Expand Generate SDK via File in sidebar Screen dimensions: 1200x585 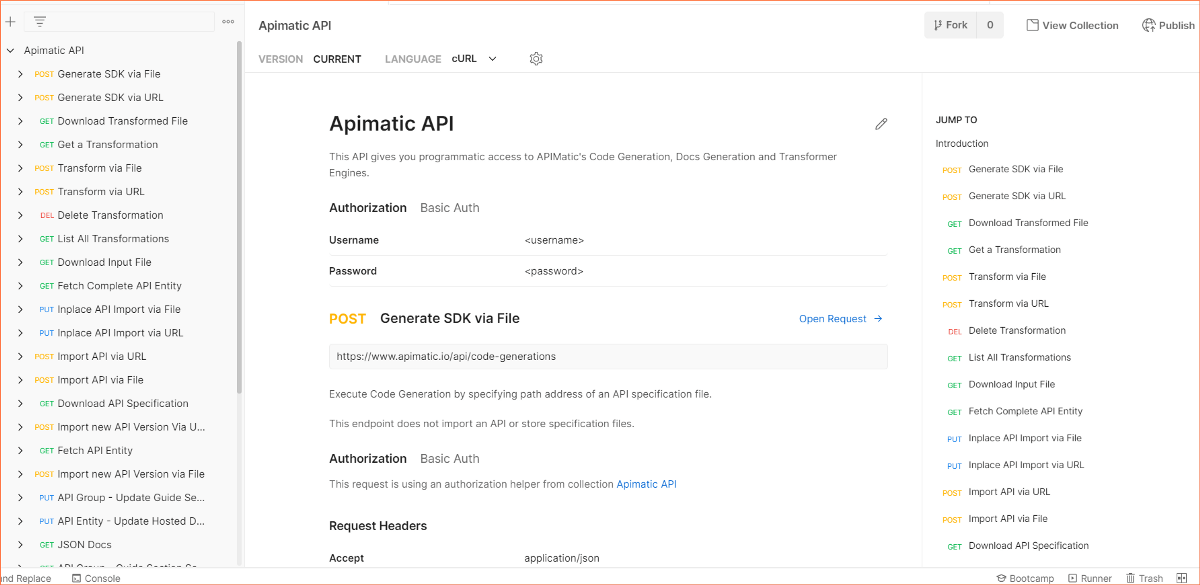click(x=20, y=74)
